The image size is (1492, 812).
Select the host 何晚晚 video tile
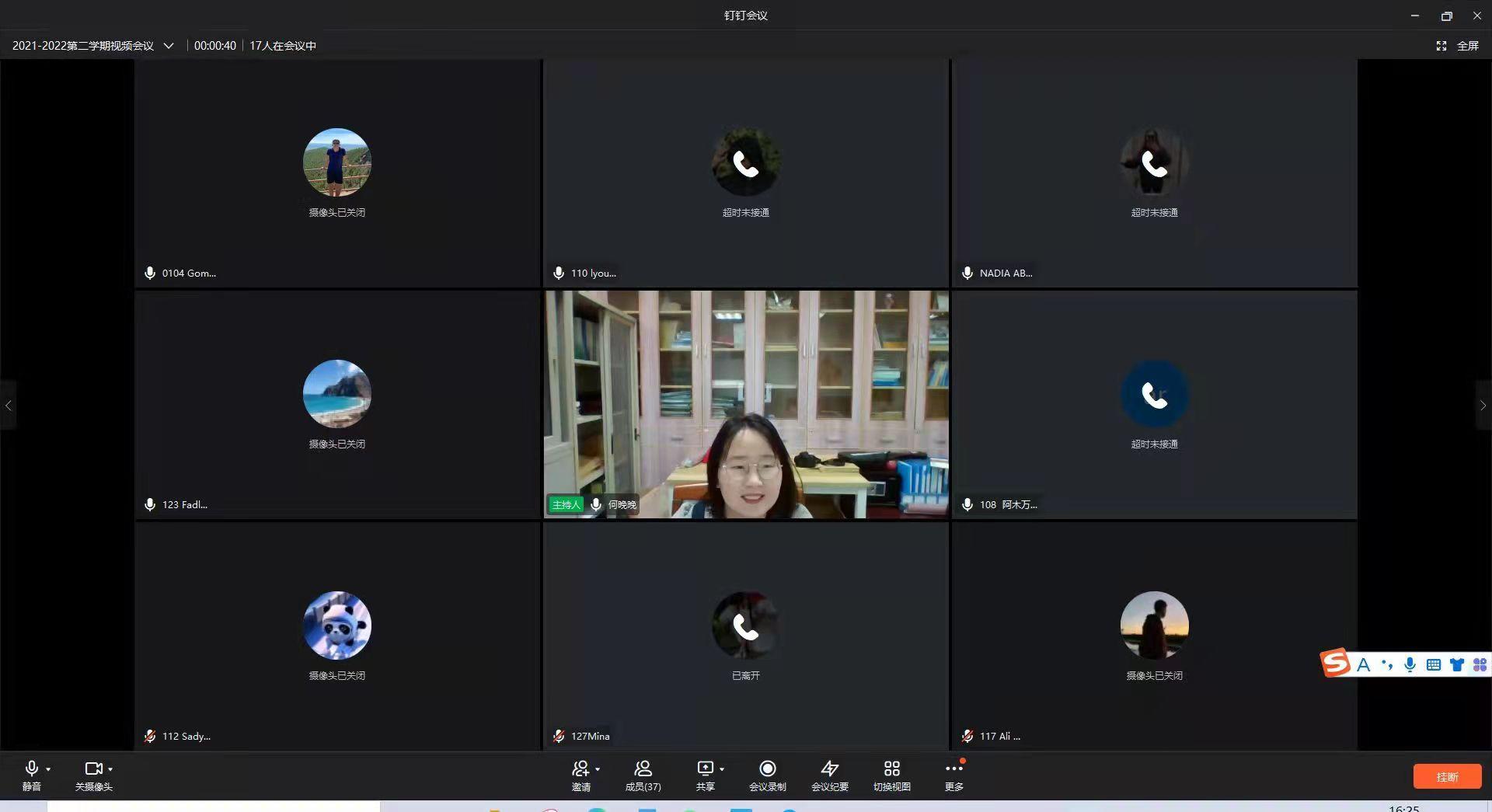coord(746,404)
